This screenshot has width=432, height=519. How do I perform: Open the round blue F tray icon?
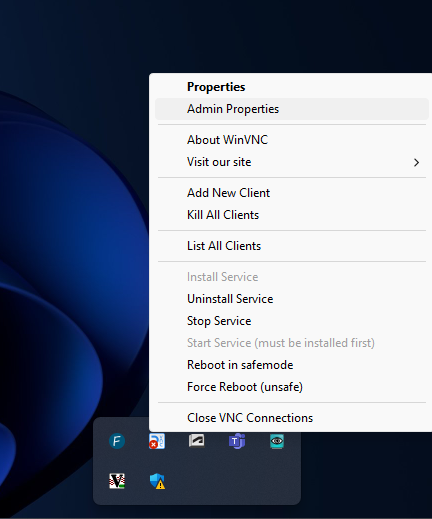pos(117,441)
